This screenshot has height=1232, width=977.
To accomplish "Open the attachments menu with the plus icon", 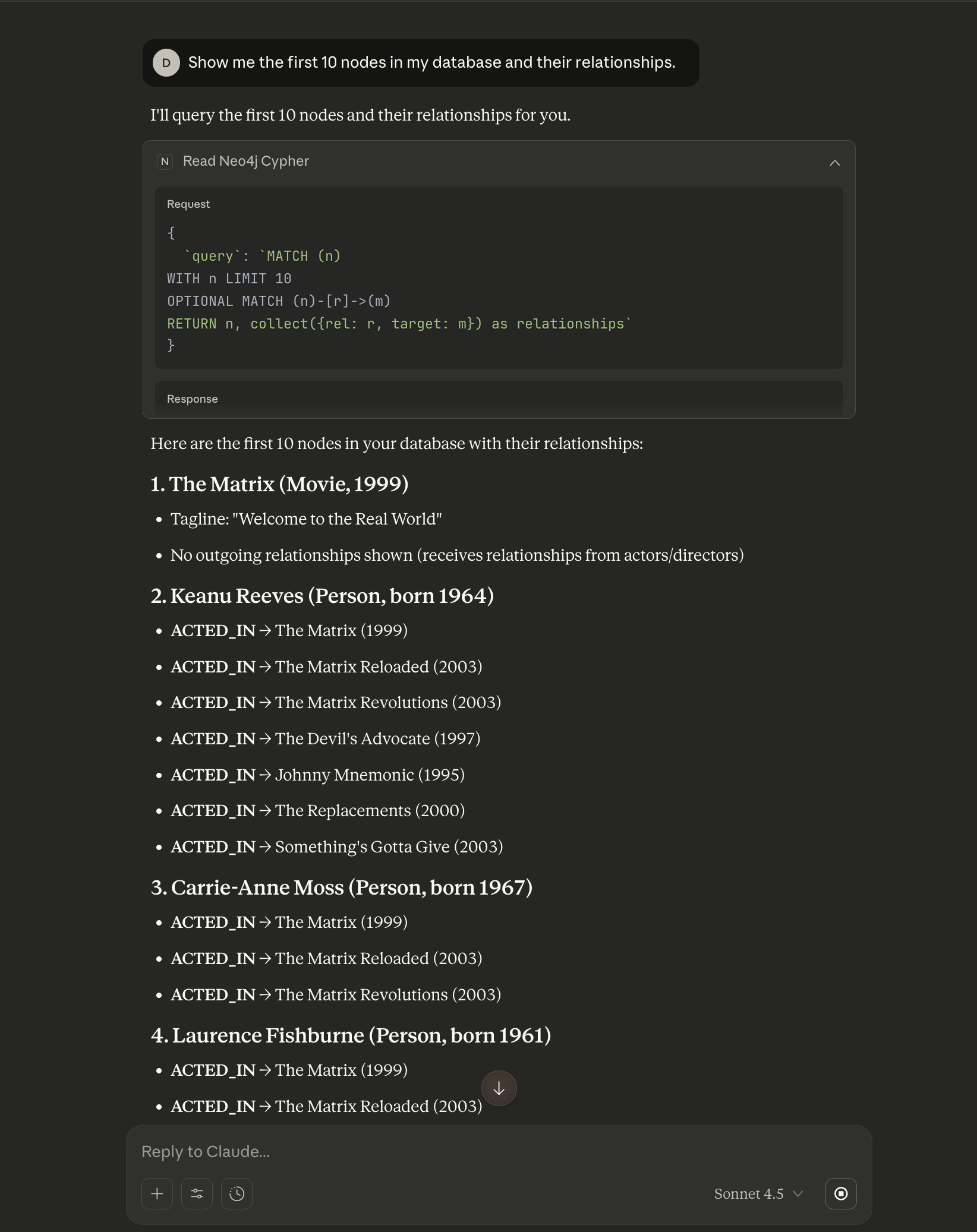I will [x=157, y=1194].
